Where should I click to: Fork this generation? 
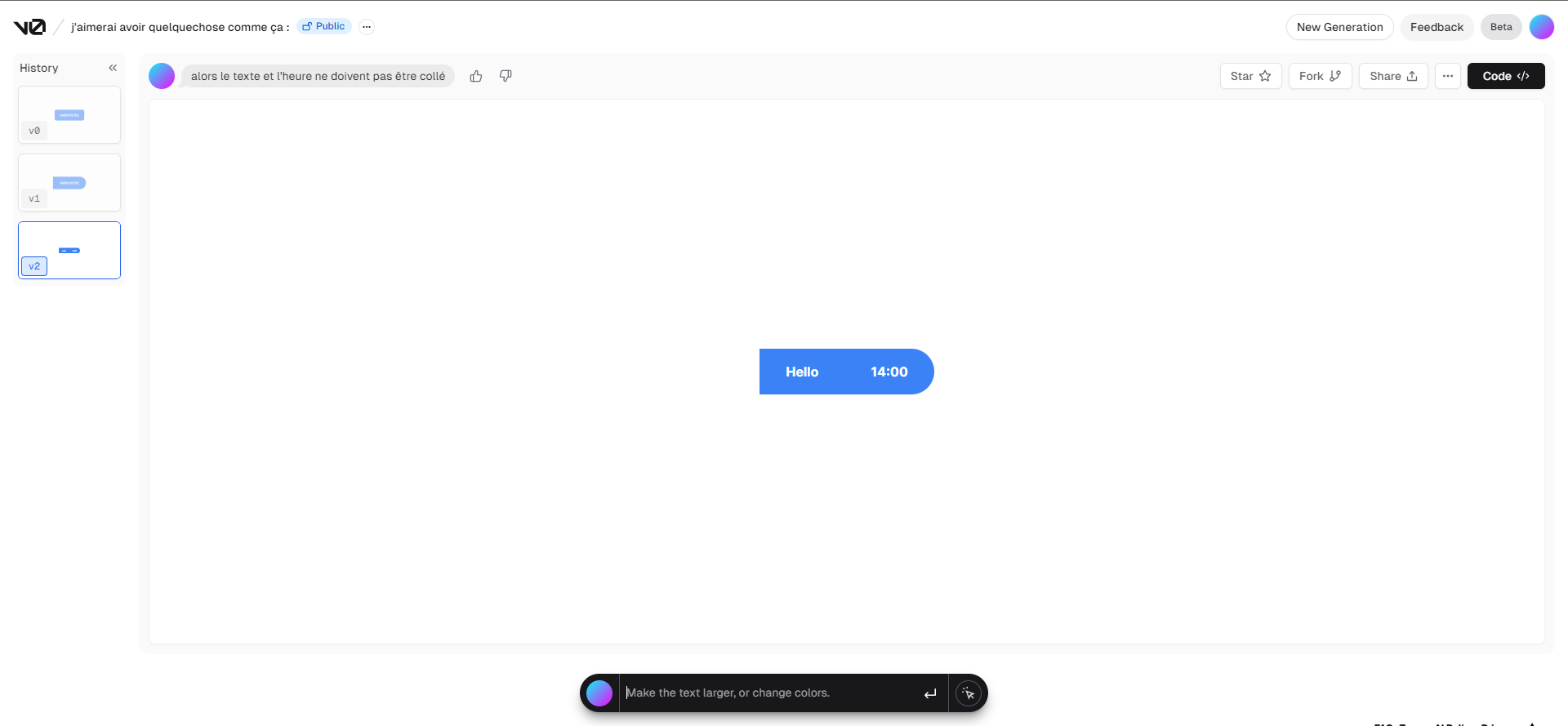click(x=1320, y=76)
